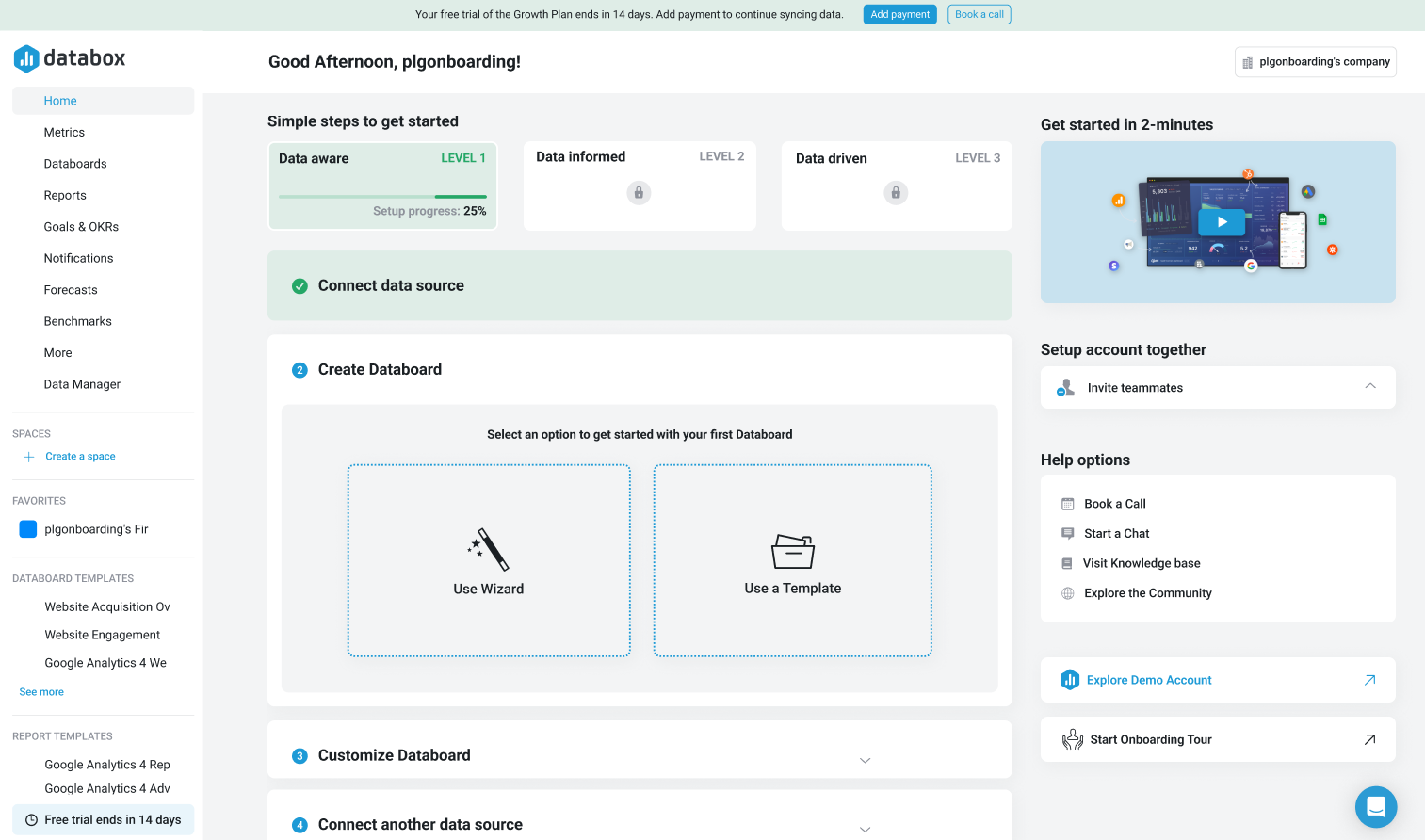Click the lock icon on Data driven
This screenshot has height=840, width=1425.
click(896, 193)
